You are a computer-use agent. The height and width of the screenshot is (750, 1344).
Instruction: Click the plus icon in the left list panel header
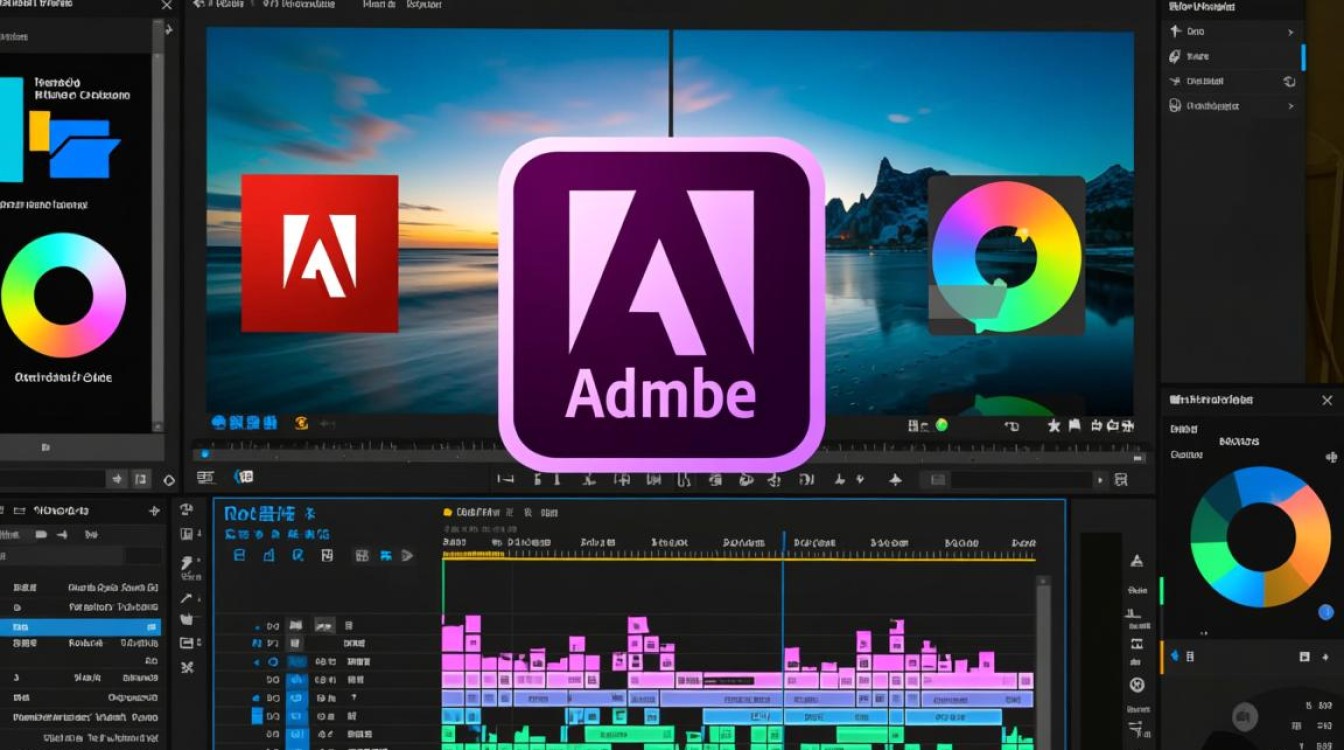(154, 510)
